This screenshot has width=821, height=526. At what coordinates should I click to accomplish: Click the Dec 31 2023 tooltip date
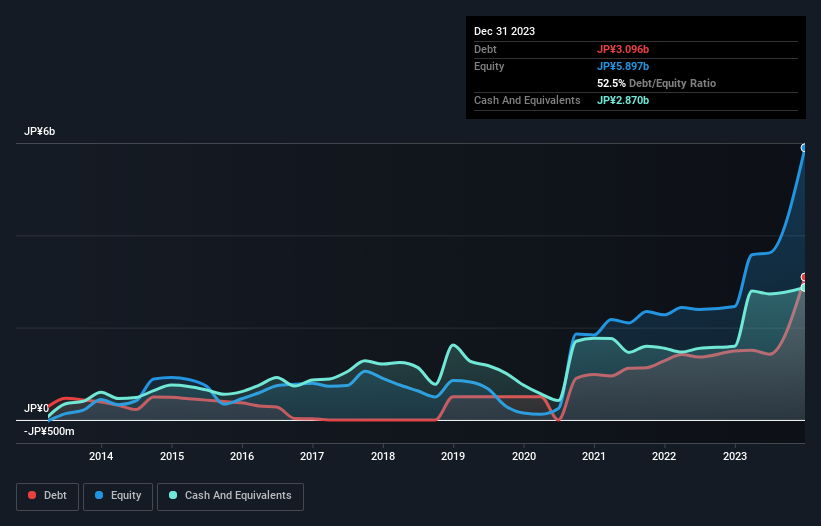[x=504, y=31]
